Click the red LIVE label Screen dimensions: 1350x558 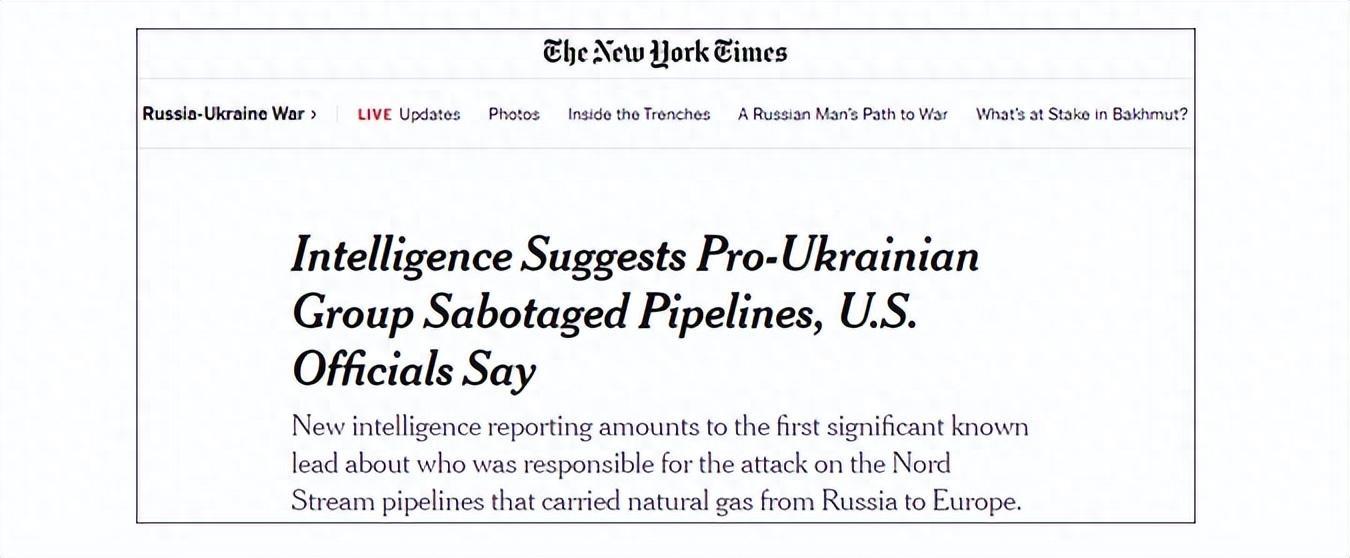click(374, 114)
